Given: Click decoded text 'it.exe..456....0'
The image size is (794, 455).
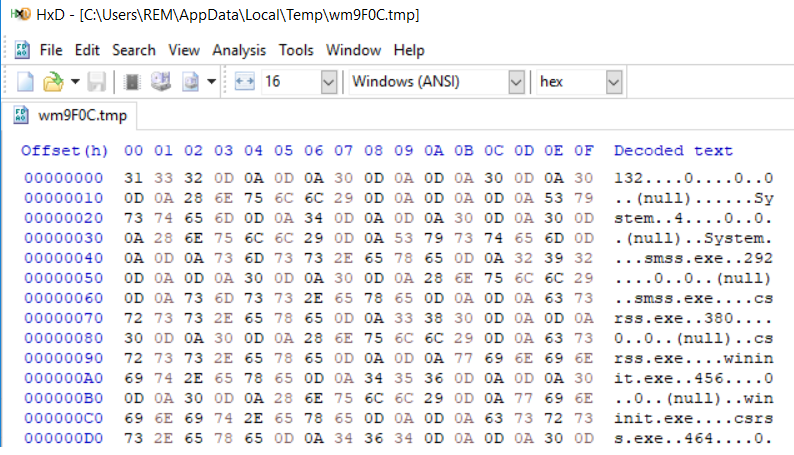Looking at the screenshot, I should pos(693,378).
